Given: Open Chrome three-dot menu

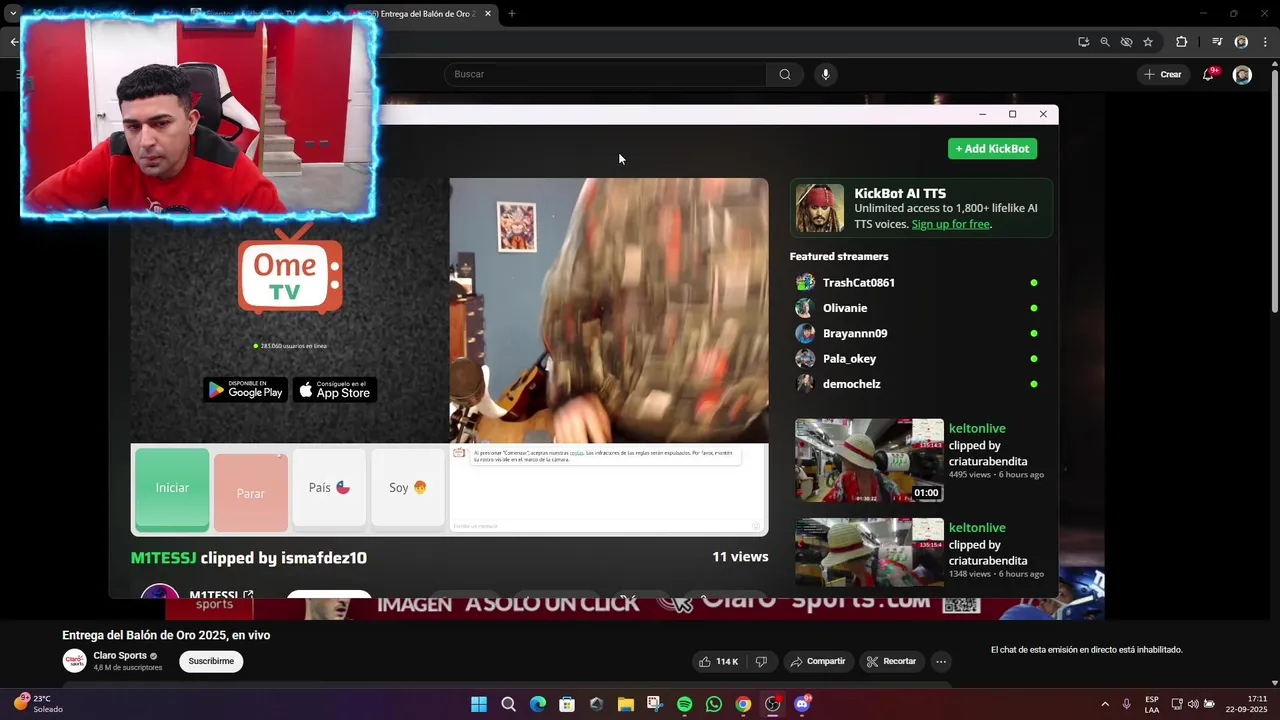Looking at the screenshot, I should tap(1265, 42).
